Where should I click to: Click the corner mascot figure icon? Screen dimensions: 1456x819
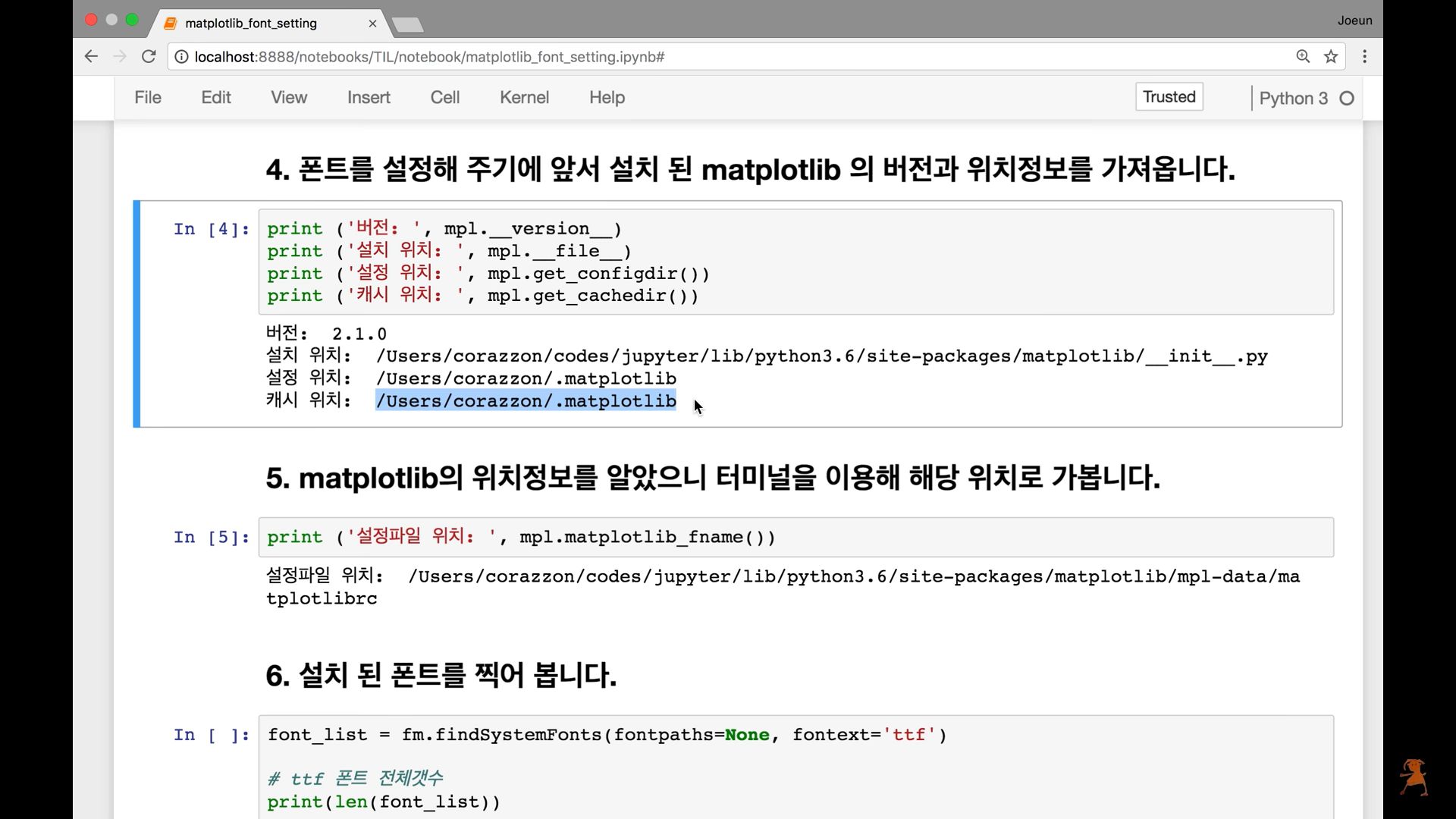pos(1414,777)
